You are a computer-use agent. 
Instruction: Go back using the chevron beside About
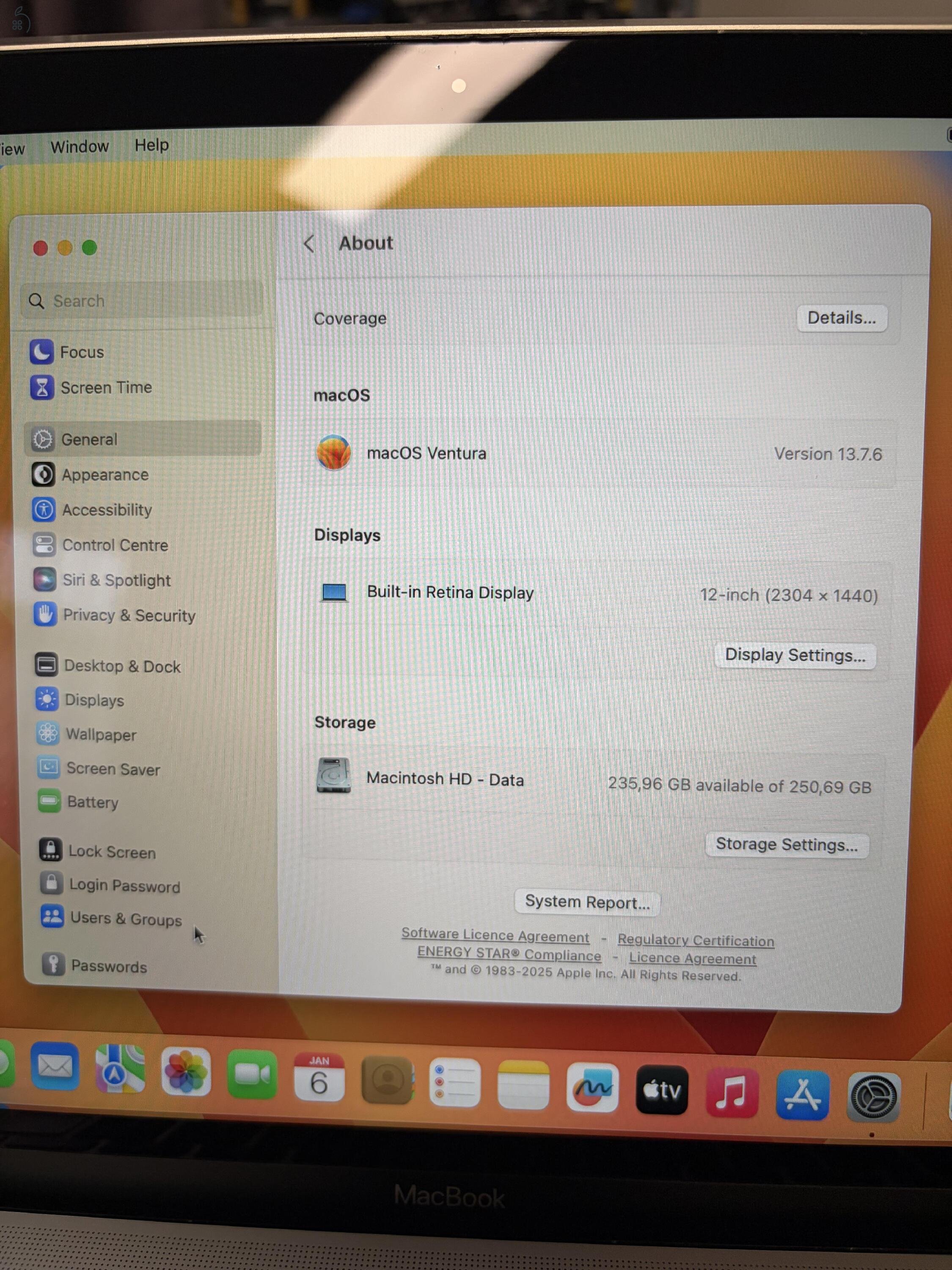(309, 243)
